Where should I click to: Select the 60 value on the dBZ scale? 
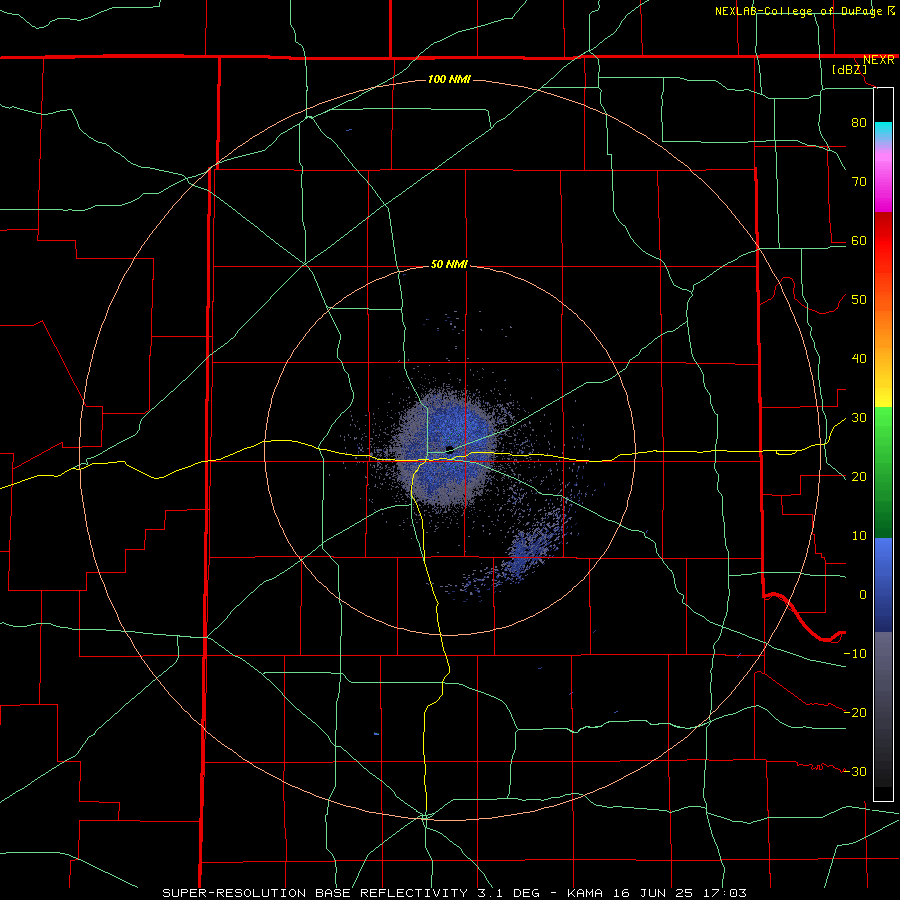click(859, 240)
